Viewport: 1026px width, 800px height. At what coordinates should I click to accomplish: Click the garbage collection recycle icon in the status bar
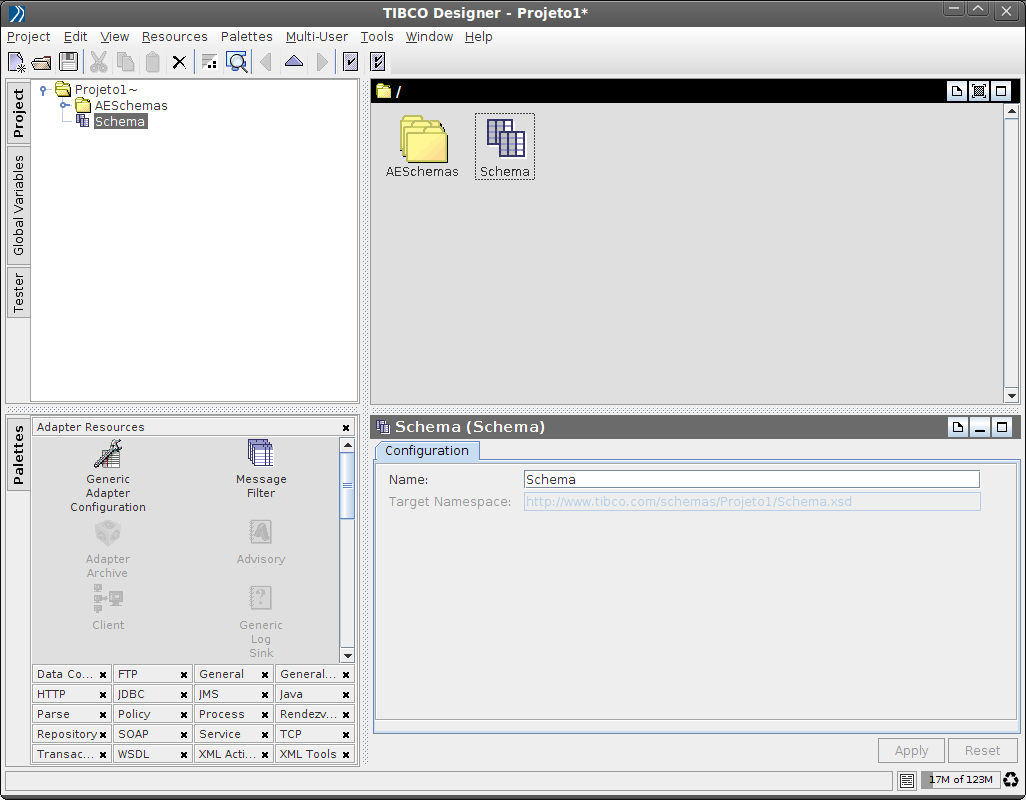click(1011, 780)
